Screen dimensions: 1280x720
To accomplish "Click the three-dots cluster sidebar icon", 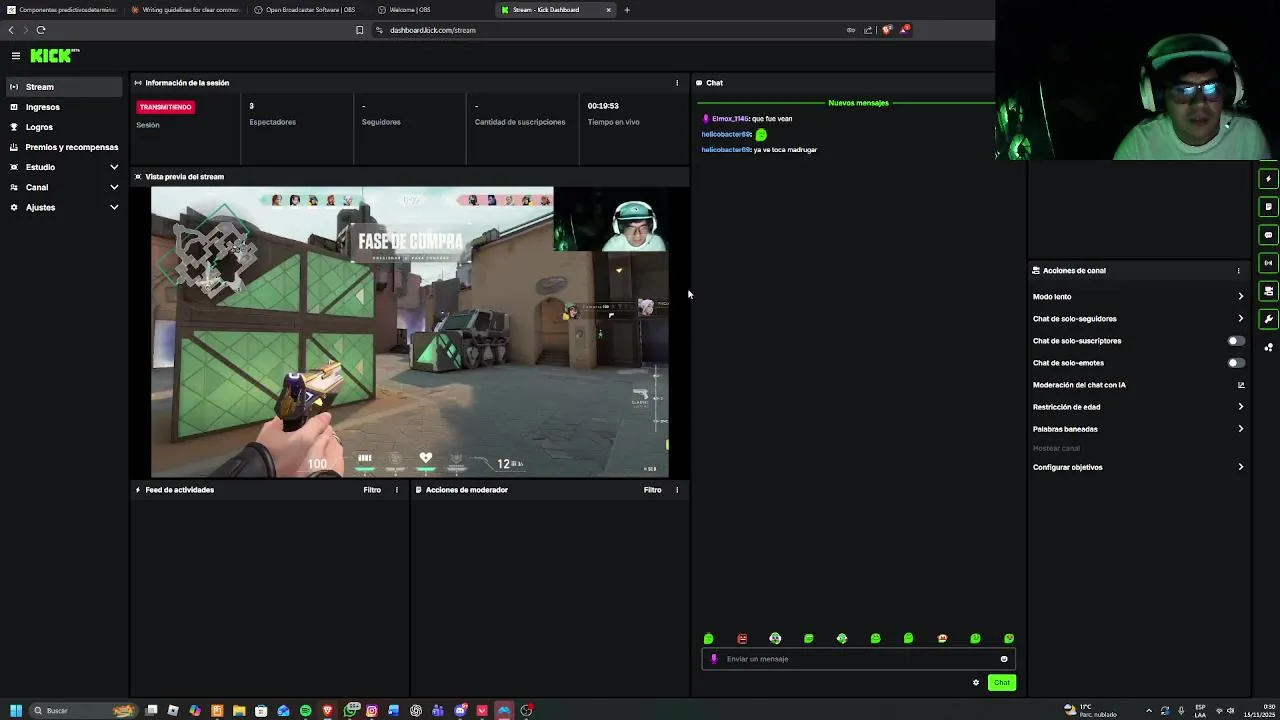I will 1268,347.
